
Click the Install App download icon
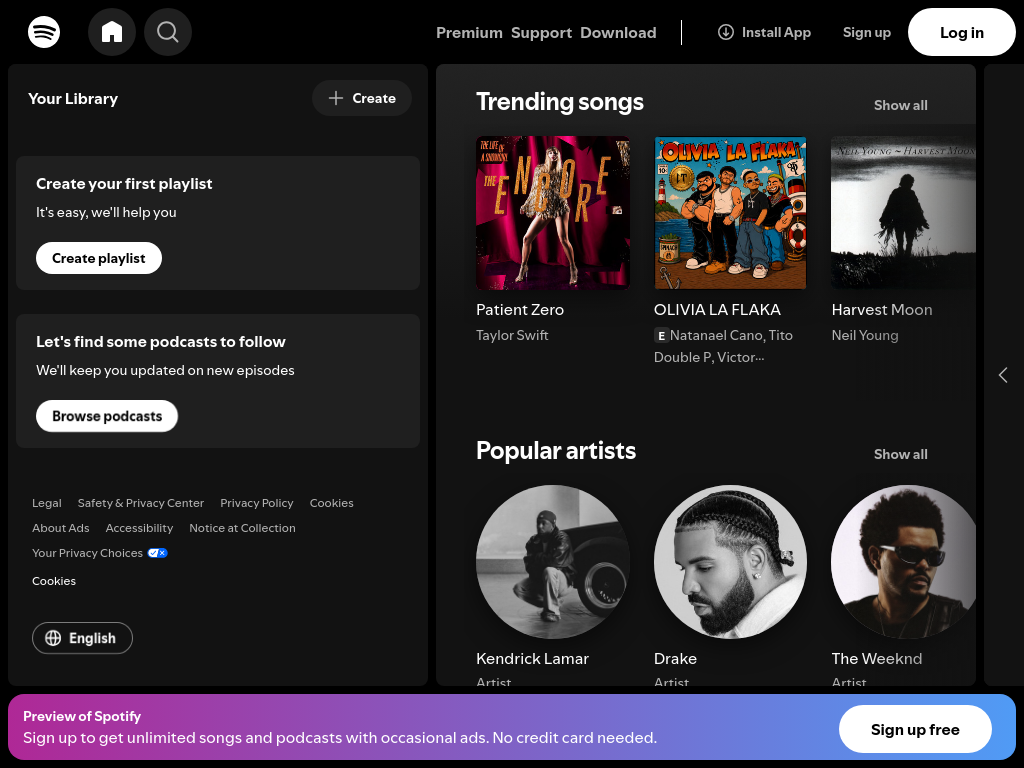pos(726,32)
